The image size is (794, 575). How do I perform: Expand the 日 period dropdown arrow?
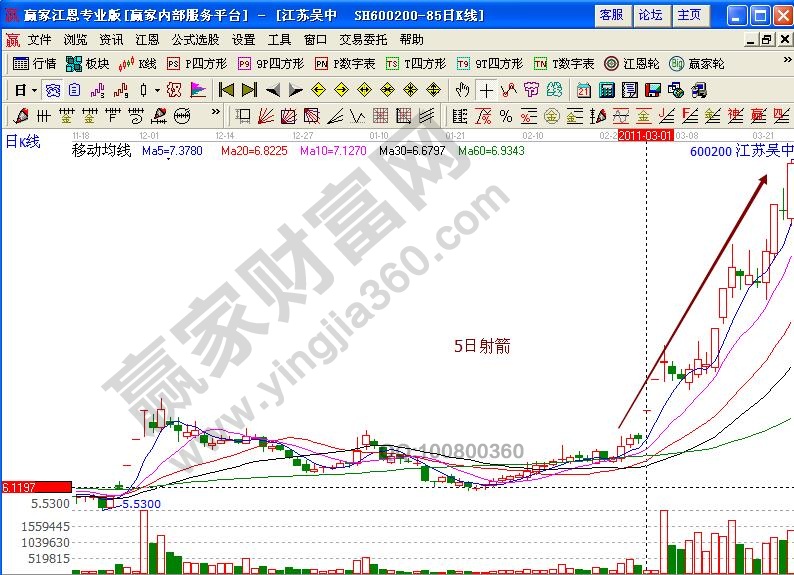pyautogui.click(x=33, y=89)
